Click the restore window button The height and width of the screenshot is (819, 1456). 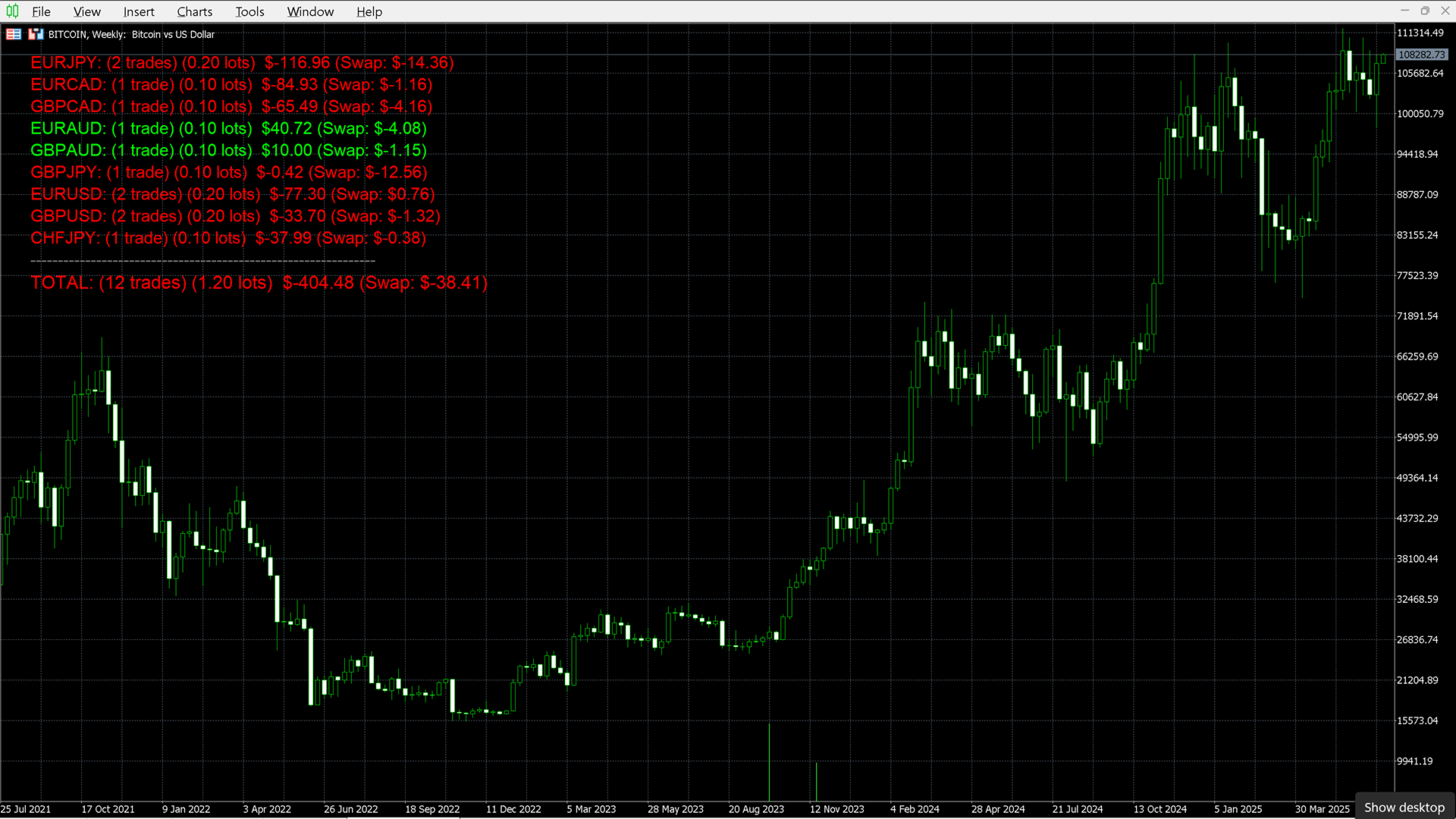point(1426,11)
